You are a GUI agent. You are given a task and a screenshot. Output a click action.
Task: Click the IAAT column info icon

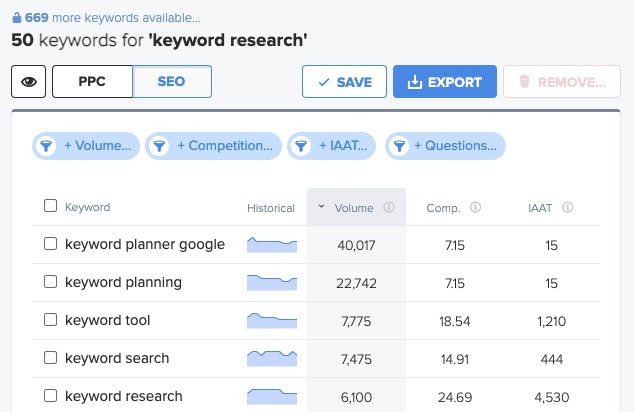click(x=568, y=208)
